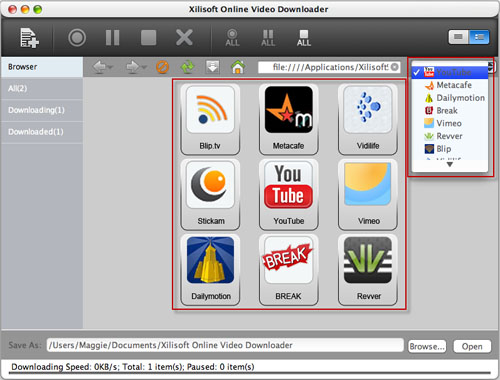Go forward in the built-in browser
This screenshot has width=500, height=380.
(132, 67)
